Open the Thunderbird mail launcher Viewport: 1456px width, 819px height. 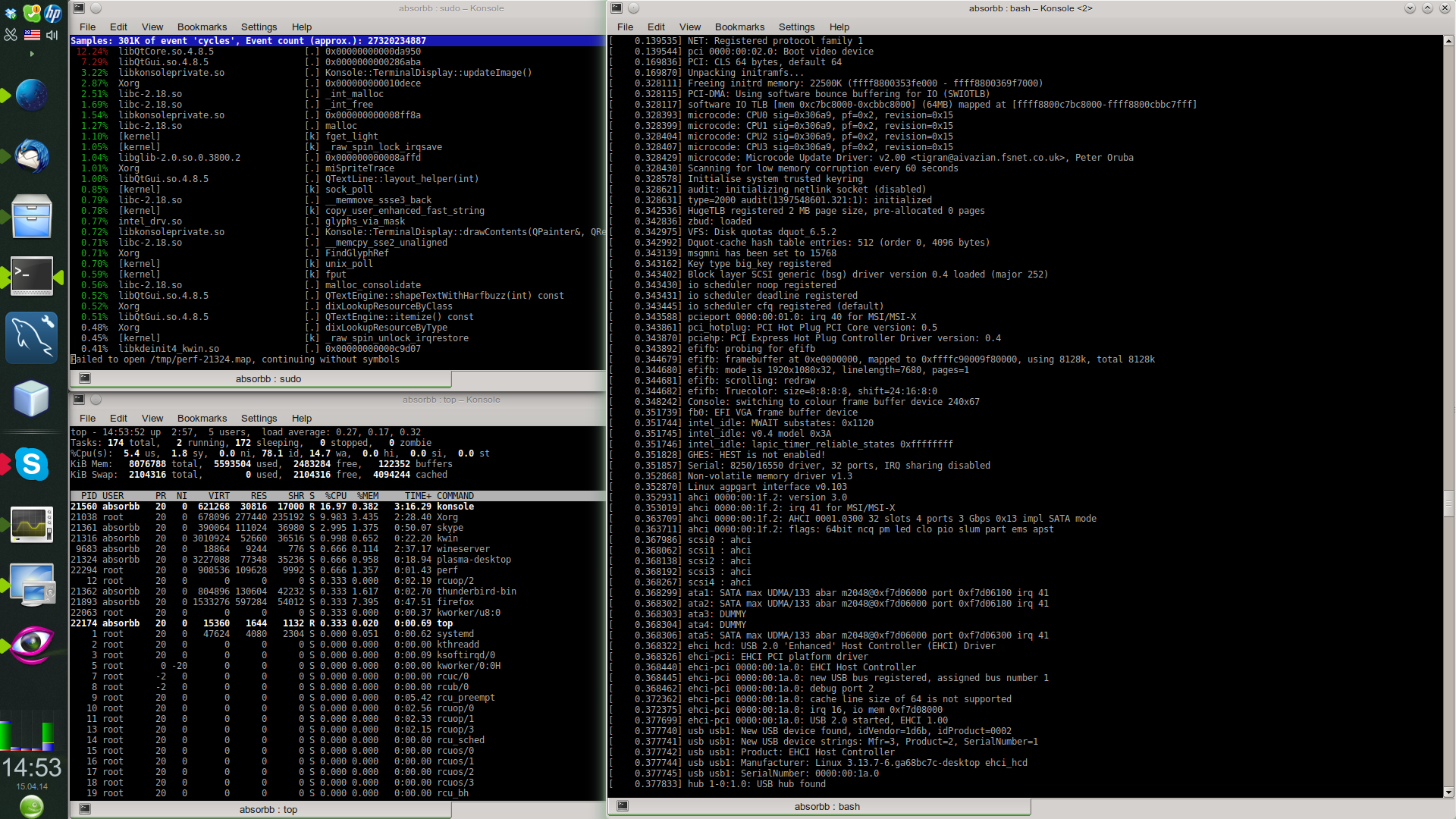[x=32, y=156]
